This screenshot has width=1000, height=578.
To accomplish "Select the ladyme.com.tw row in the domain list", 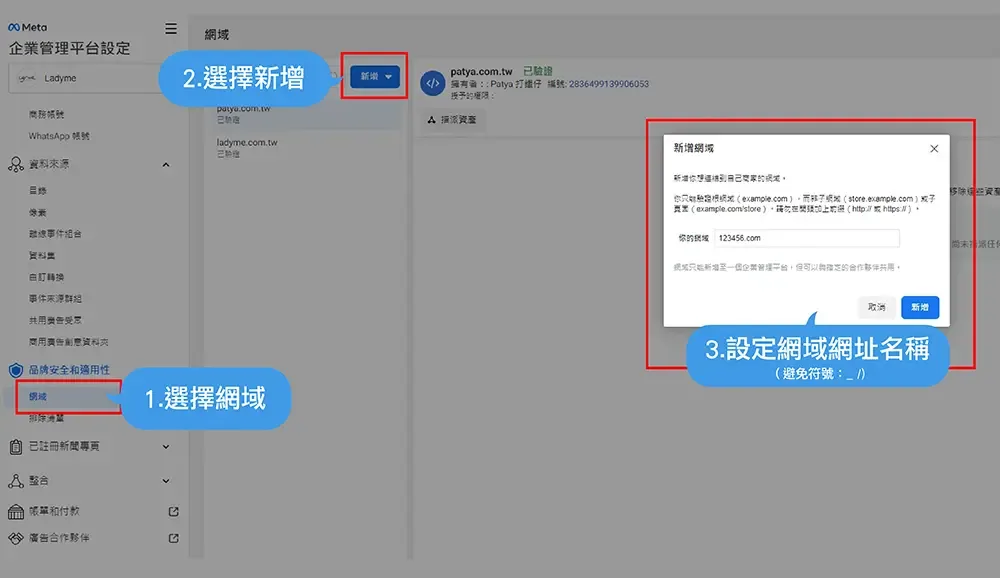I will 303,147.
